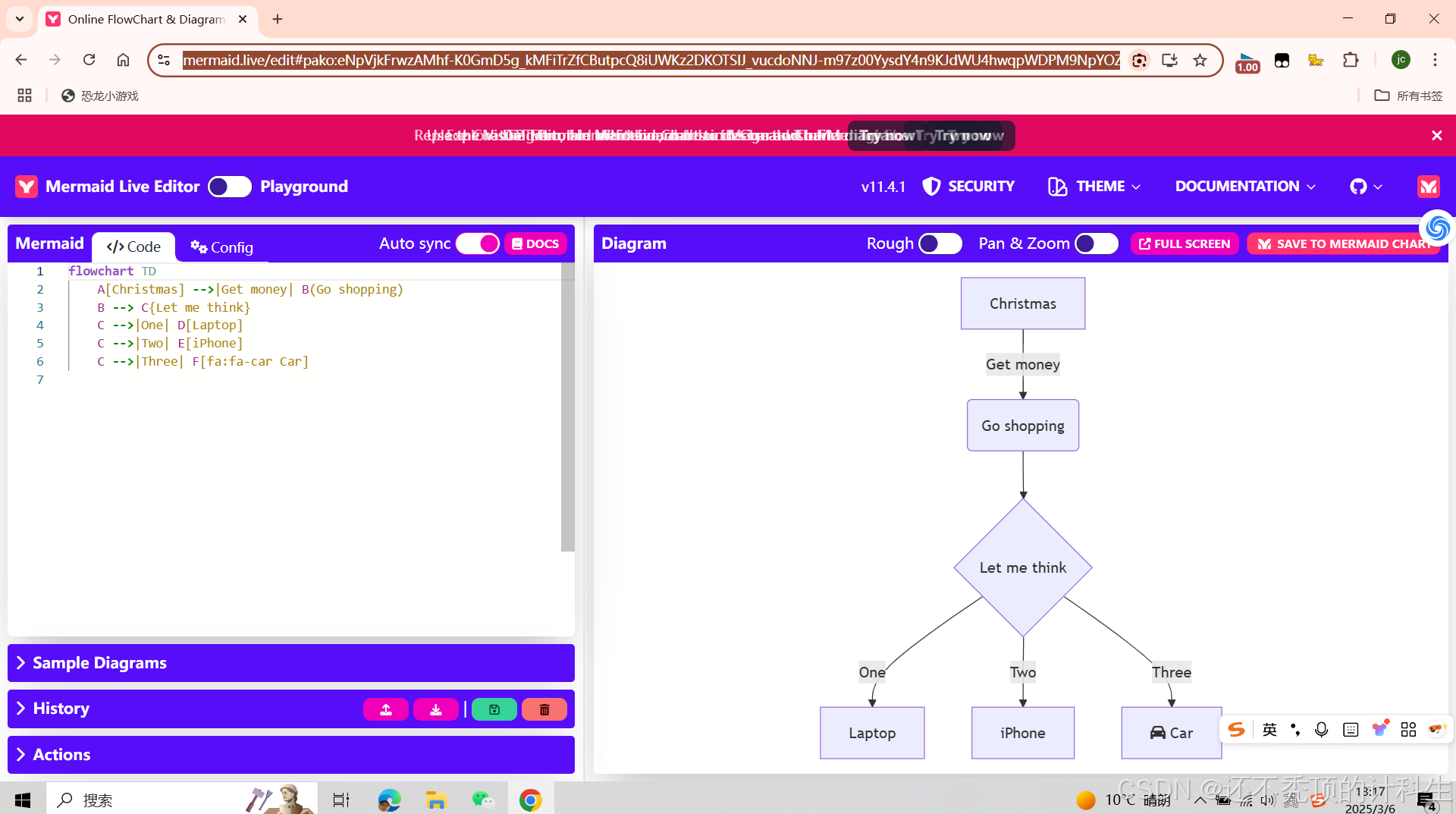Upload a history file in History panel
Viewport: 1456px width, 814px height.
click(x=385, y=709)
